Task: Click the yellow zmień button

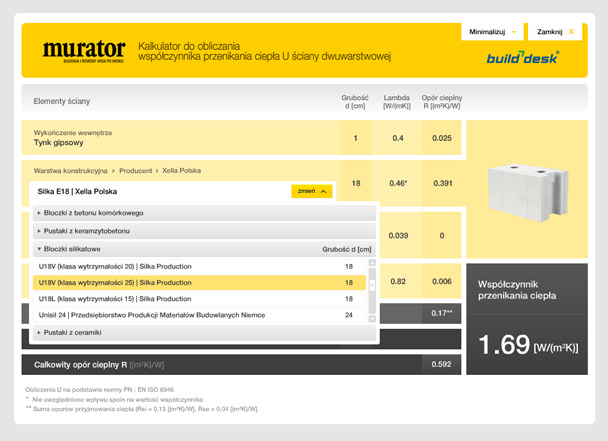Action: pos(311,191)
